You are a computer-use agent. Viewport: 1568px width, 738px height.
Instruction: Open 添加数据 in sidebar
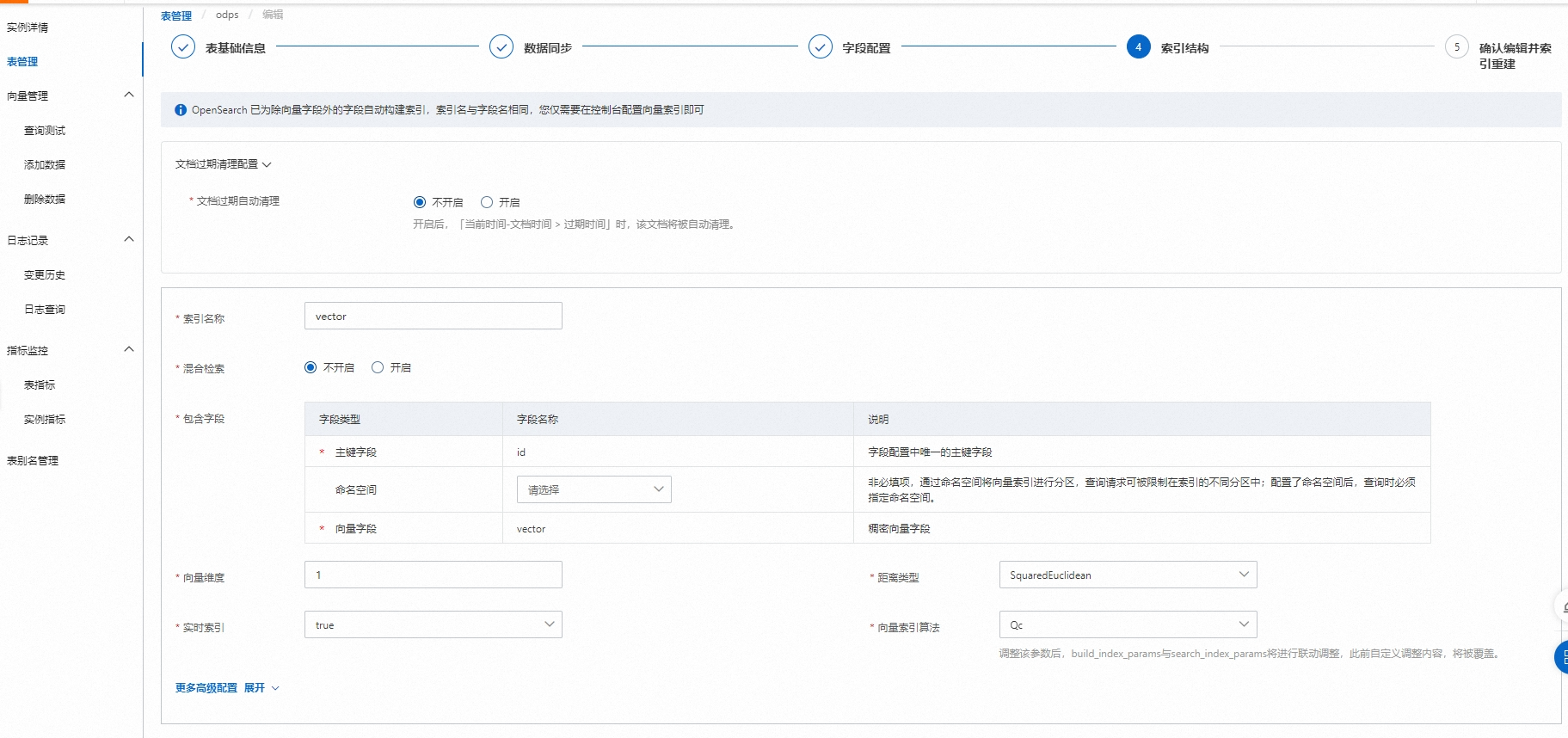click(45, 165)
